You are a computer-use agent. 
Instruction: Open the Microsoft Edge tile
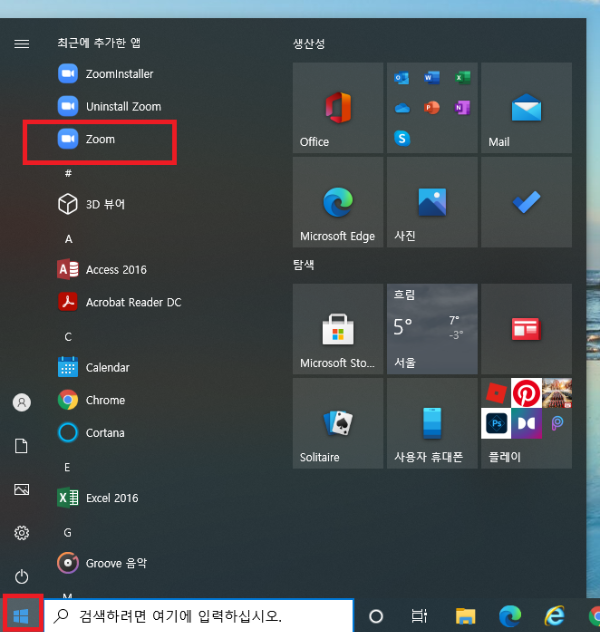click(338, 202)
